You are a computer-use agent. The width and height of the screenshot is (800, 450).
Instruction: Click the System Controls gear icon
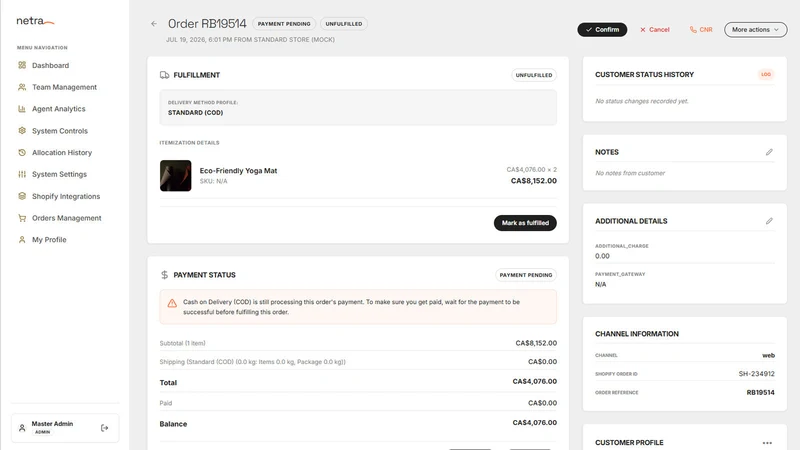pyautogui.click(x=22, y=131)
